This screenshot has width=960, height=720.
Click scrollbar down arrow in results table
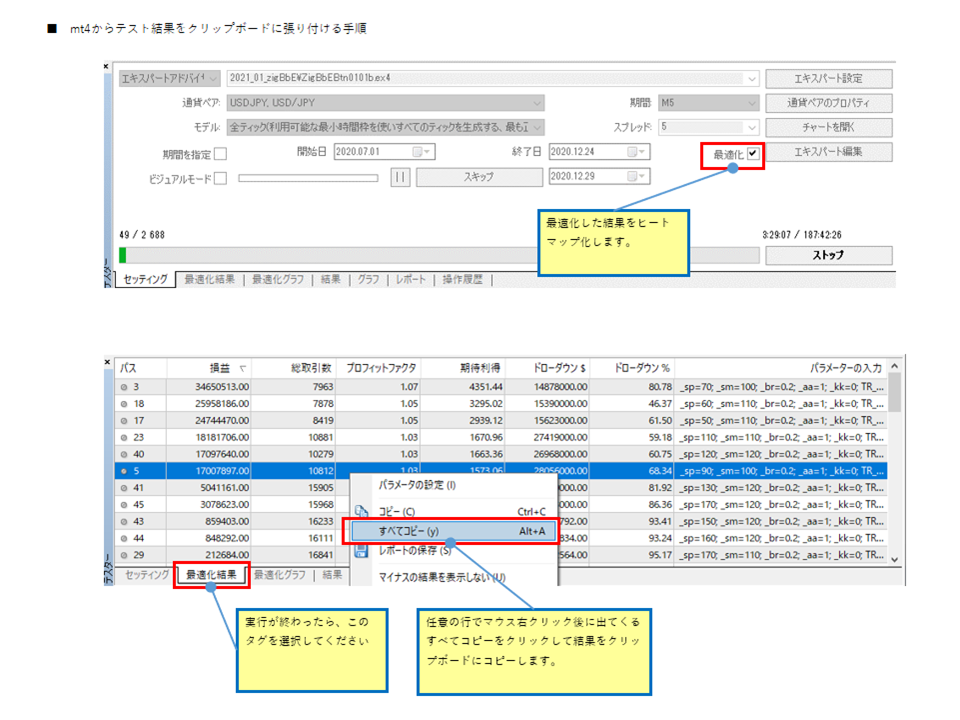(x=894, y=559)
